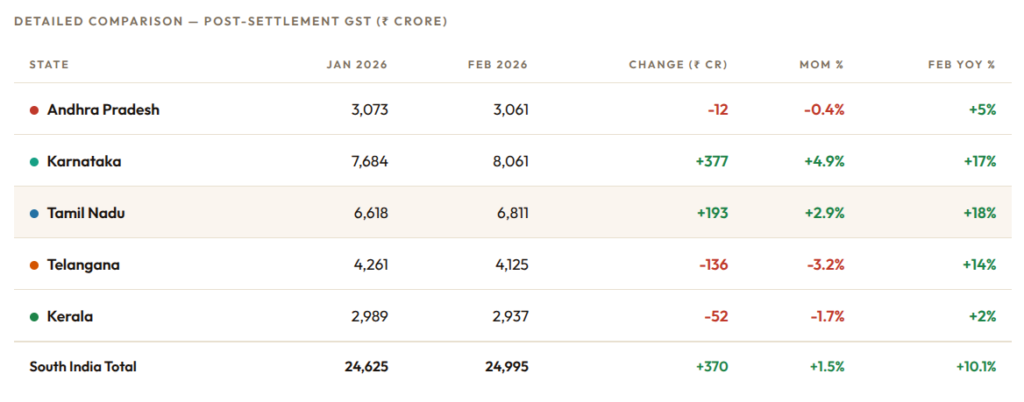The width and height of the screenshot is (1024, 402).
Task: Select the Kerala state name
Action: [x=70, y=317]
